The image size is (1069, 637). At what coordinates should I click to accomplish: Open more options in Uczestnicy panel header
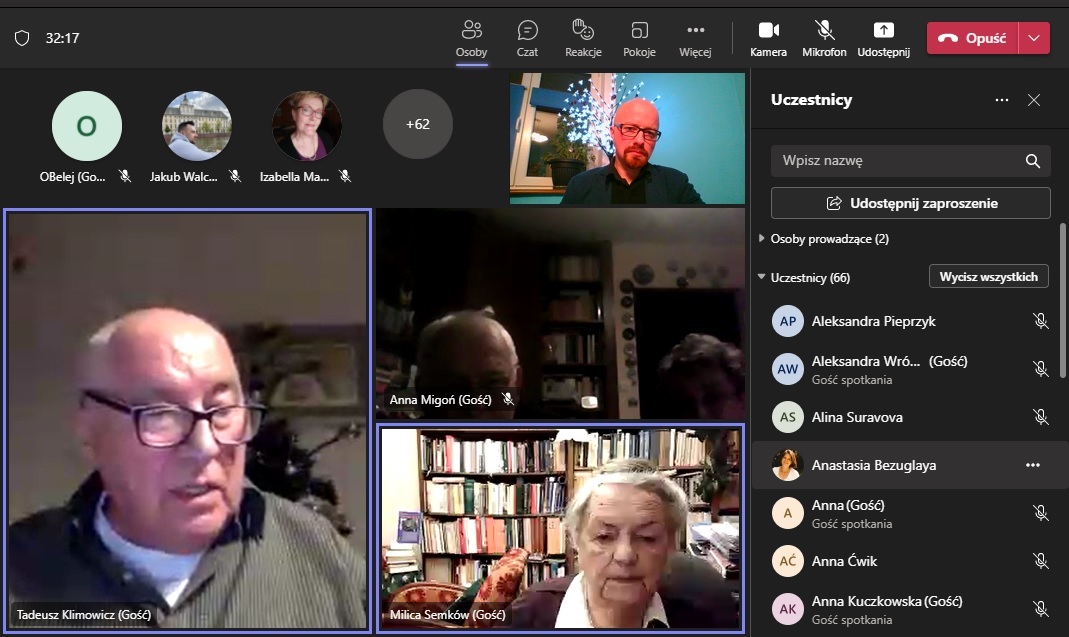coord(1002,100)
